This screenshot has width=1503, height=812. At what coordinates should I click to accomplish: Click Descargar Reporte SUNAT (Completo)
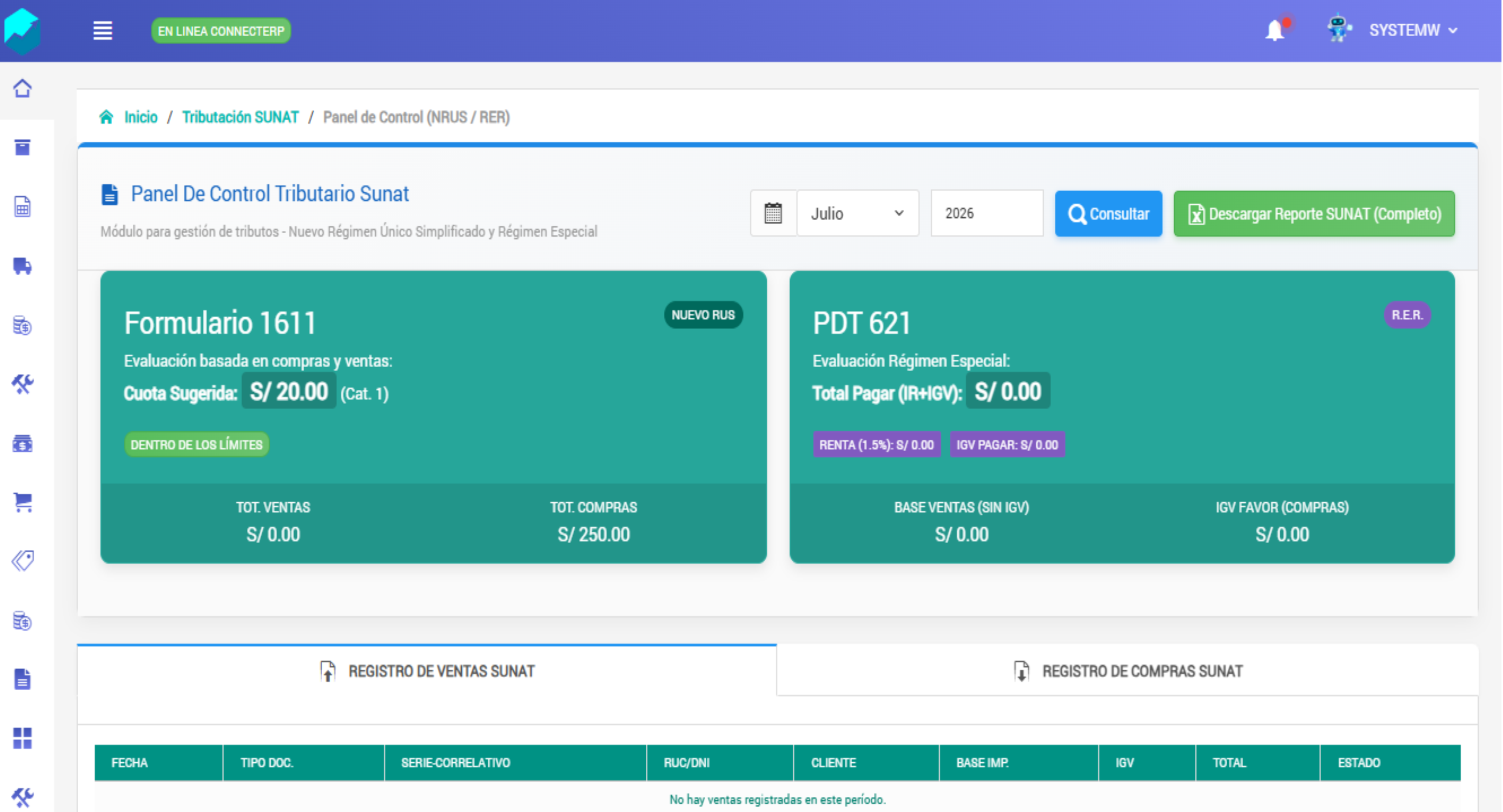(x=1314, y=214)
